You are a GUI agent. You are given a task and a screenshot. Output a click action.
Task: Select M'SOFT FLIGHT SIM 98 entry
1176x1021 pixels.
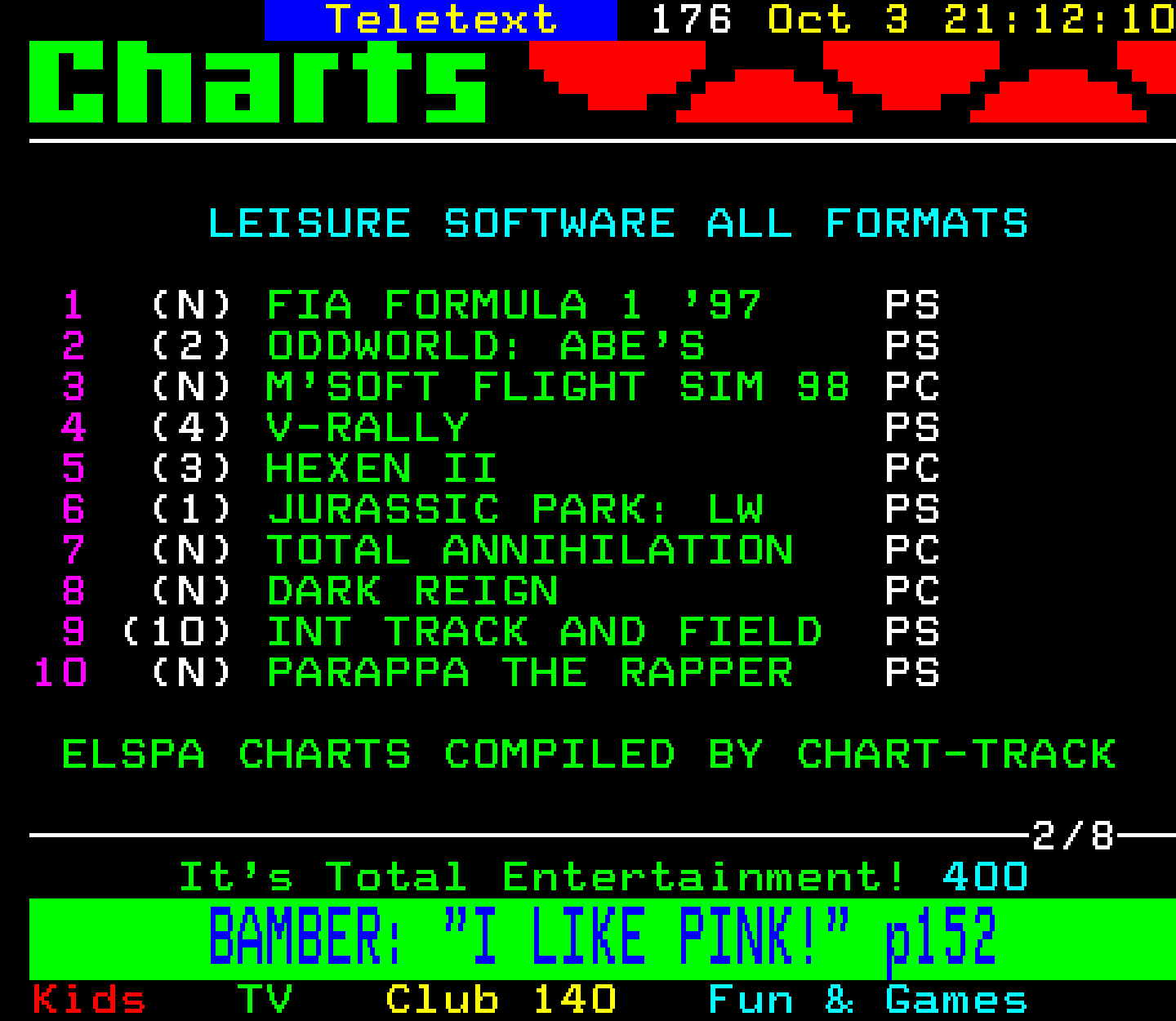[559, 387]
